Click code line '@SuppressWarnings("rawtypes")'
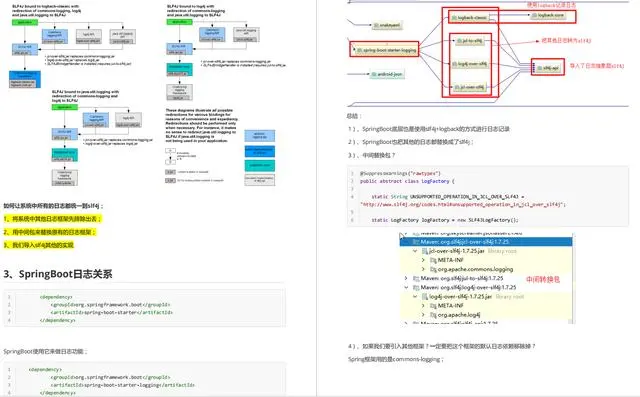Image resolution: width=640 pixels, height=397 pixels. [x=400, y=173]
